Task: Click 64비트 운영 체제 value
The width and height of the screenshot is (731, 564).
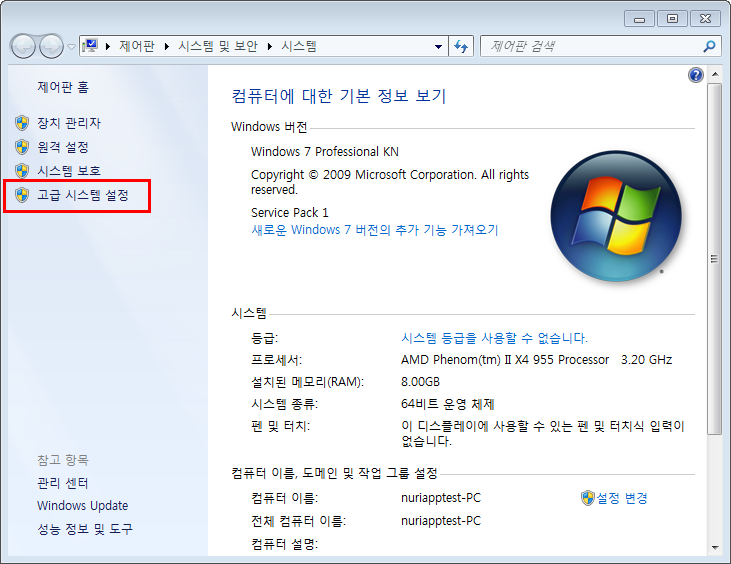Action: pos(448,404)
